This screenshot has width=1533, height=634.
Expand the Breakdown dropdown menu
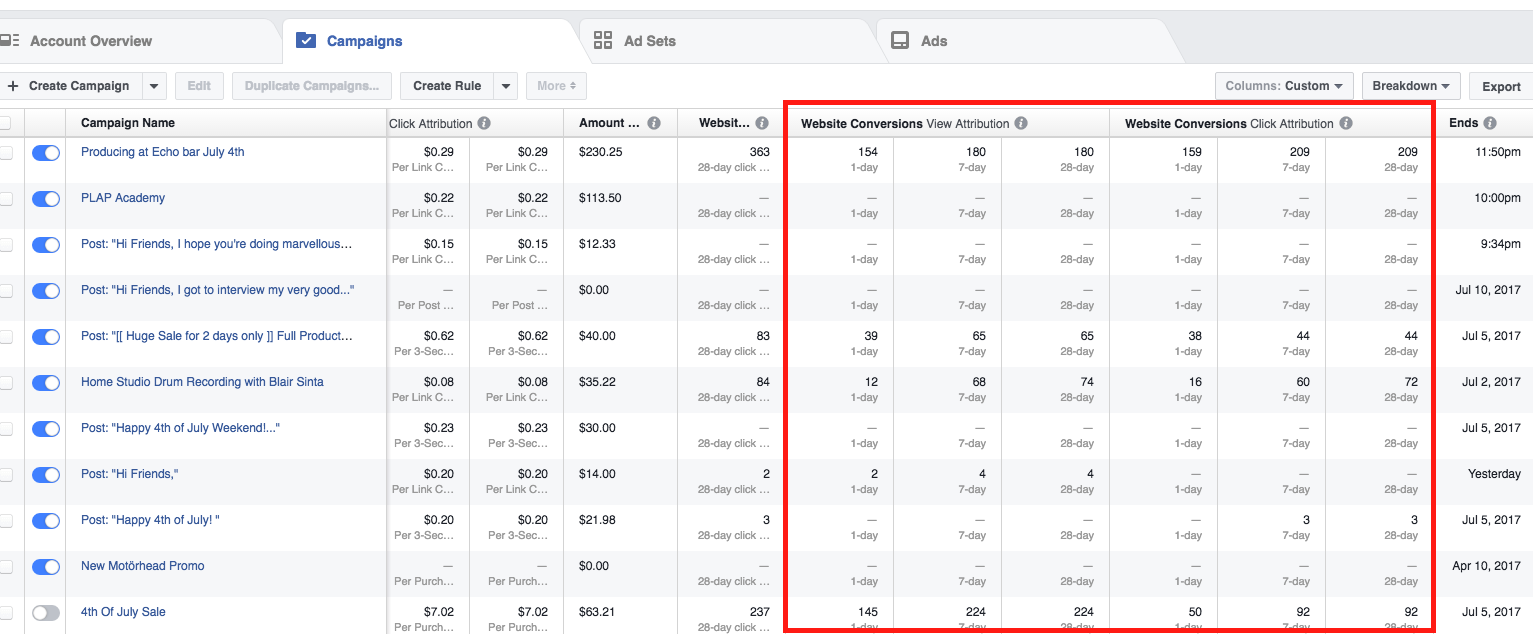[1411, 86]
